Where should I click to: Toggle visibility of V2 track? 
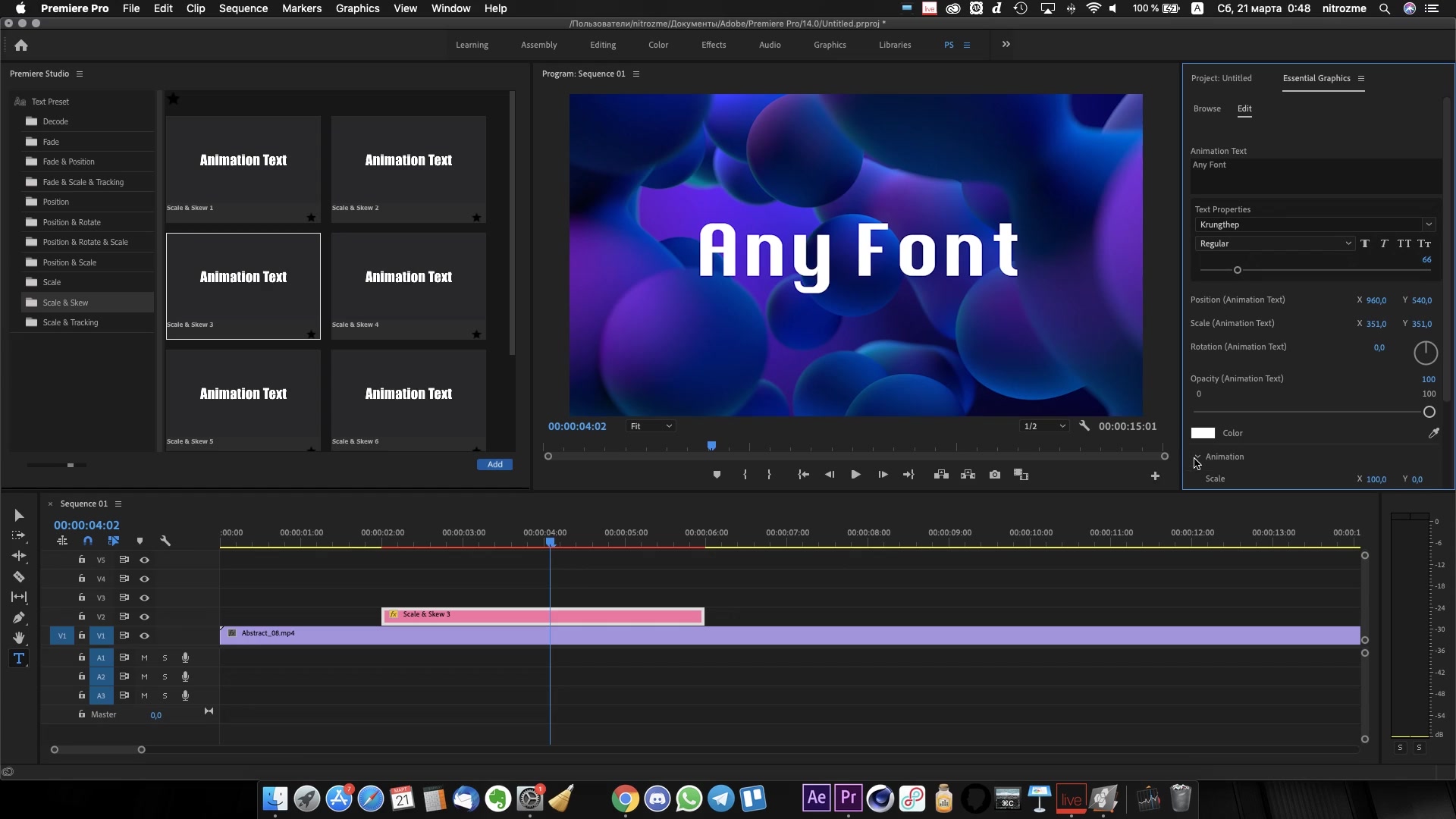[143, 616]
